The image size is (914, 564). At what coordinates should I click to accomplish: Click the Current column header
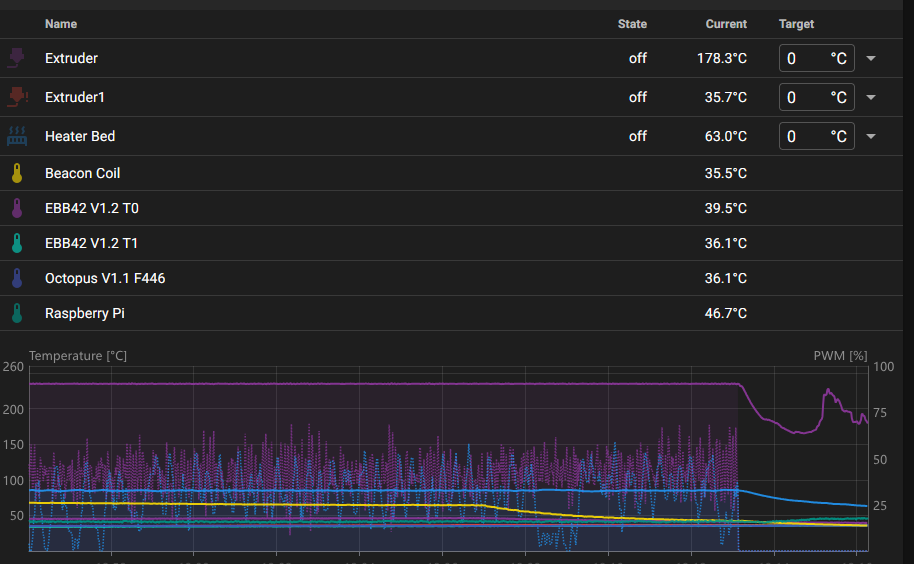click(726, 24)
